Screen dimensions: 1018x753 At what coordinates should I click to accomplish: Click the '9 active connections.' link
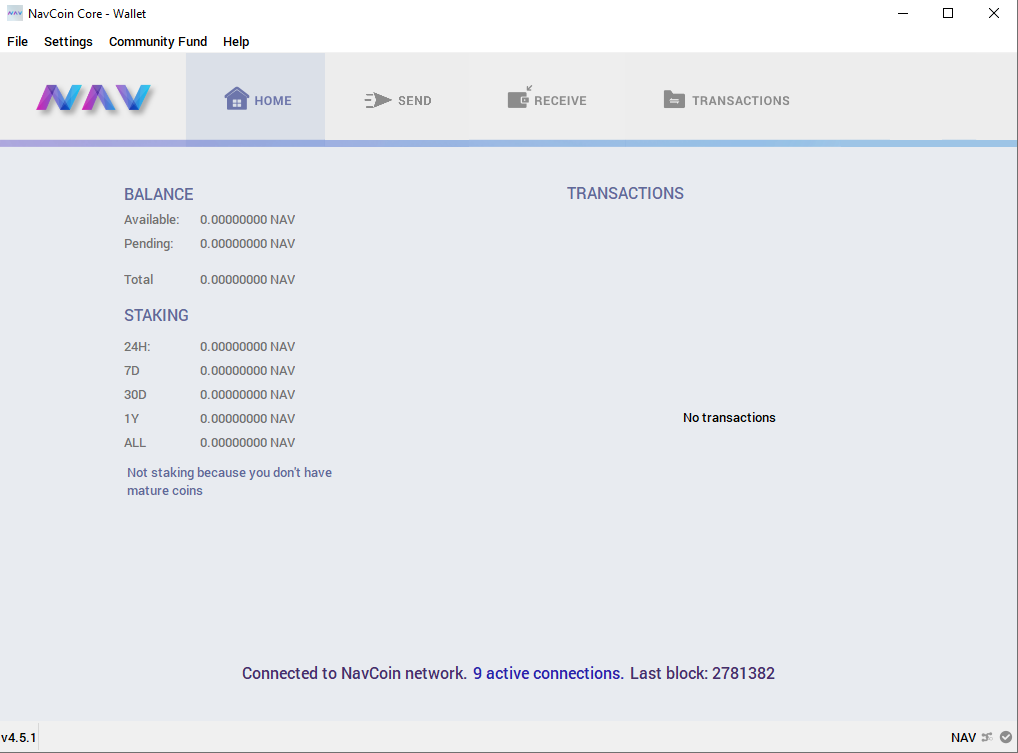coord(548,673)
